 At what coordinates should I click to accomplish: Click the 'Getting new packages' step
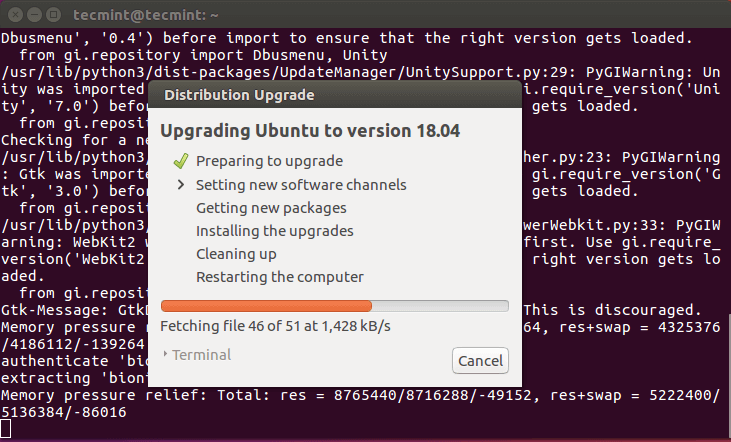point(271,208)
